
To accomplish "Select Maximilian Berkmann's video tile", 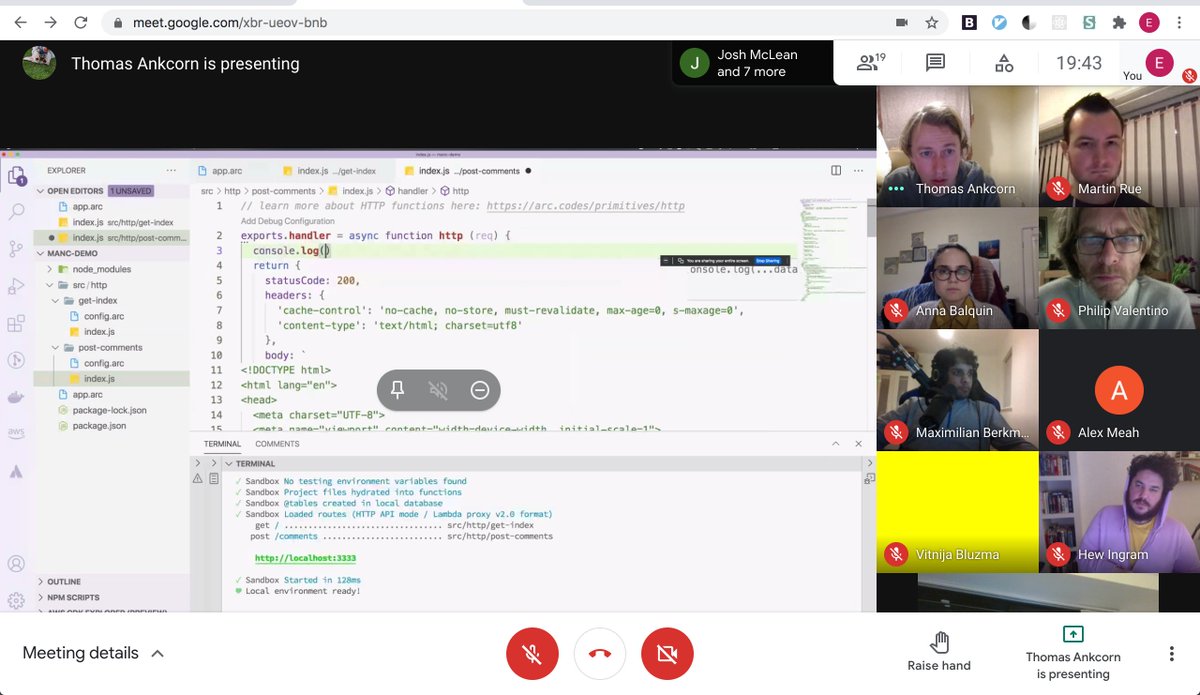I will click(957, 390).
